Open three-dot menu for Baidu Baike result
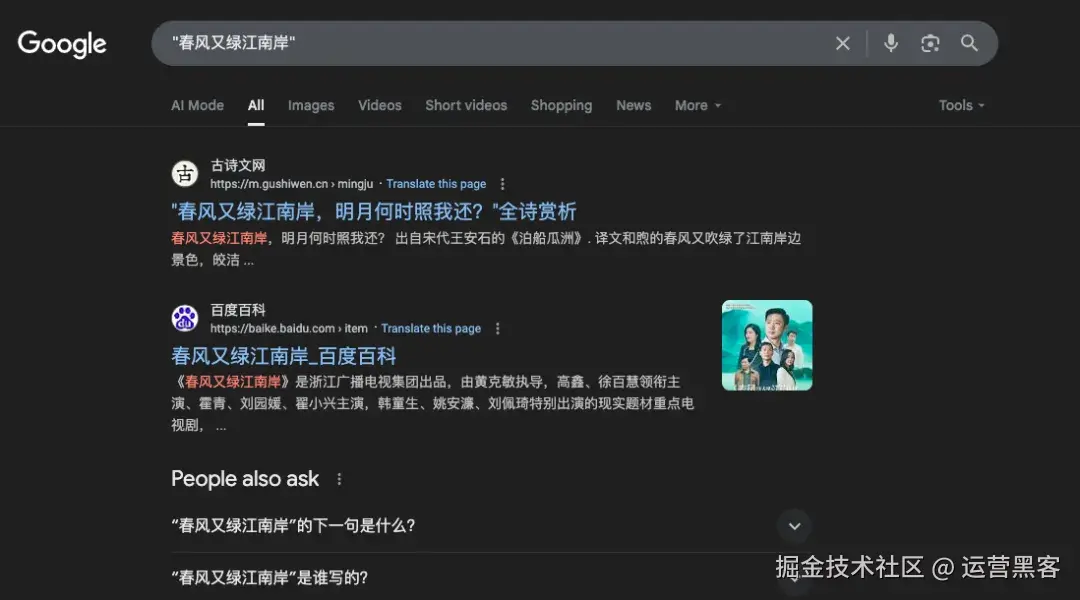 tap(497, 329)
